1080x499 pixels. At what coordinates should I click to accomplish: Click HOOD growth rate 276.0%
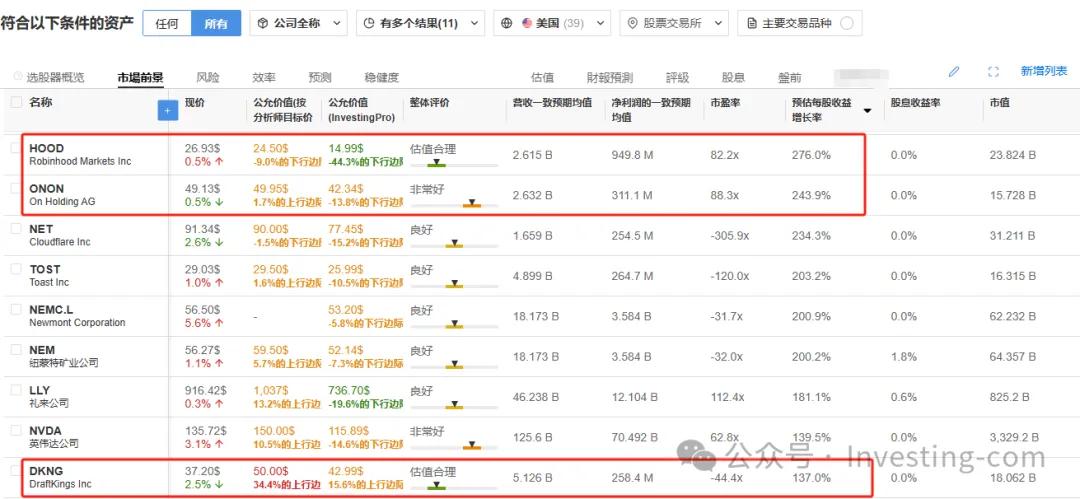click(811, 155)
